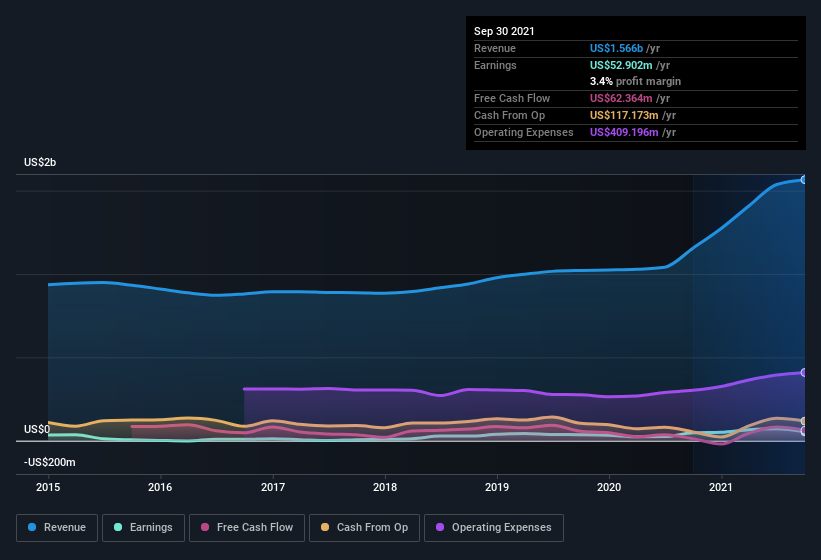Screen dimensions: 821x560
Task: Click the Operating Expenses line endpoint marker
Action: tap(803, 373)
